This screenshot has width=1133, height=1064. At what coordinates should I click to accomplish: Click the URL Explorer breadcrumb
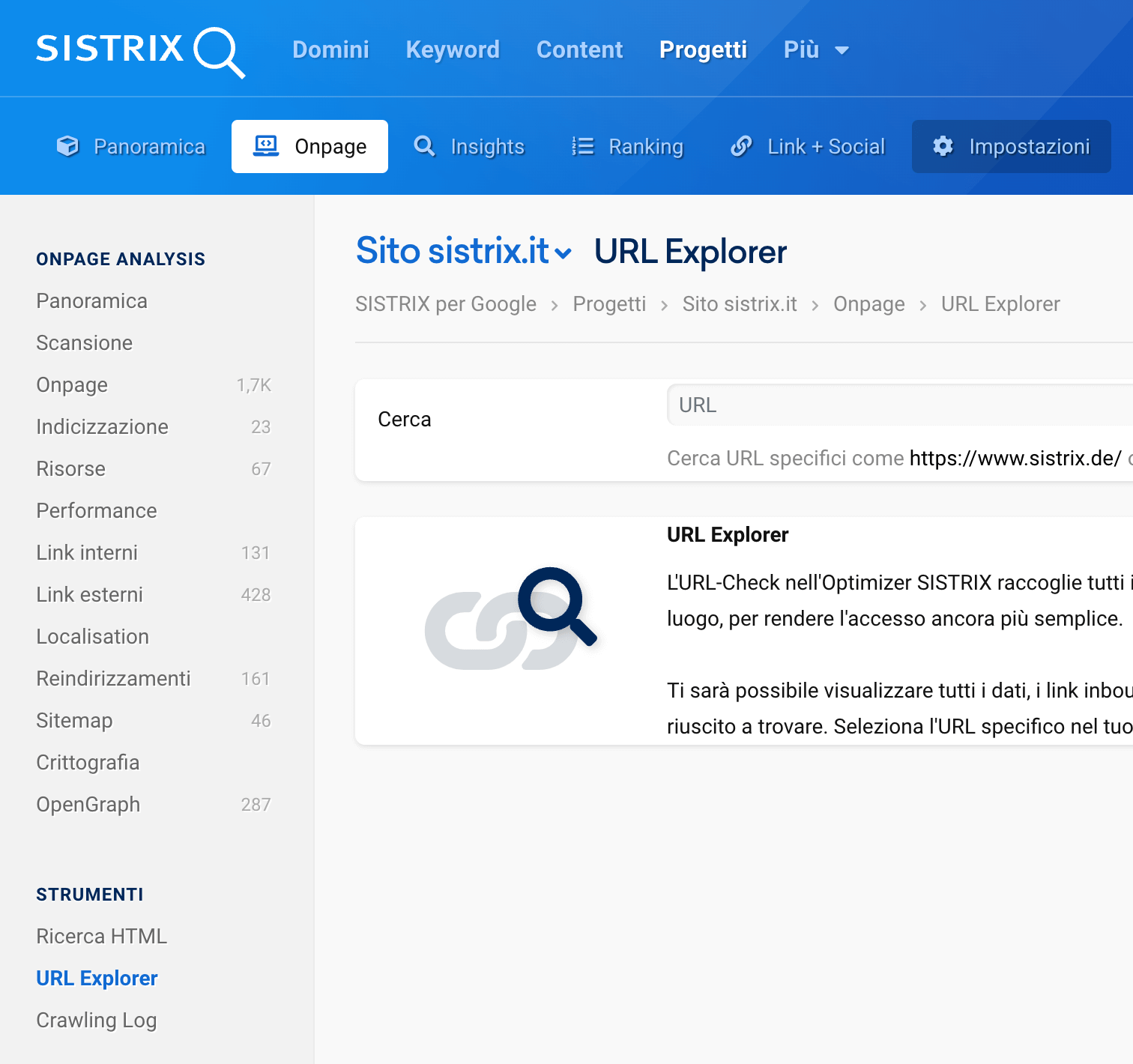coord(1000,304)
